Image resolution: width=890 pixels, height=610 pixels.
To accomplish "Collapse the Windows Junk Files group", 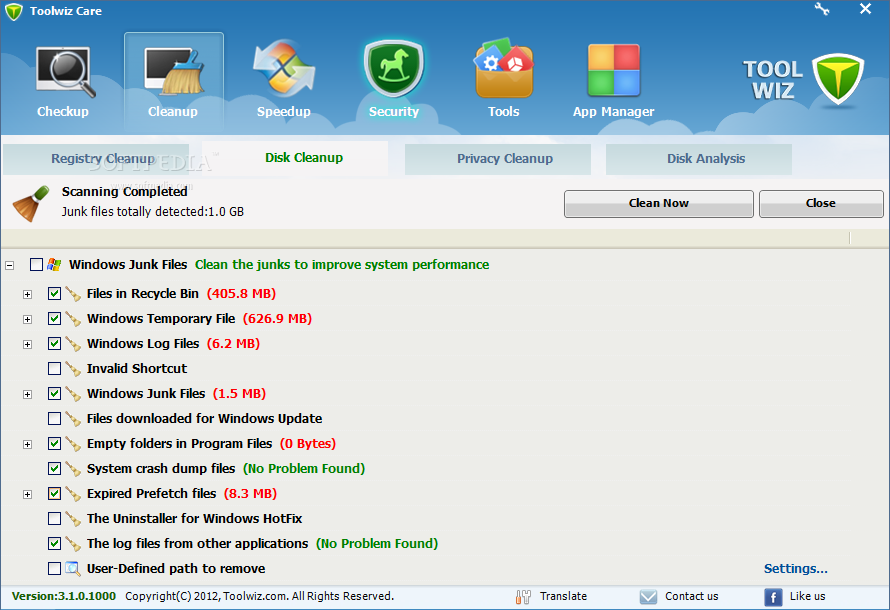I will 9,266.
